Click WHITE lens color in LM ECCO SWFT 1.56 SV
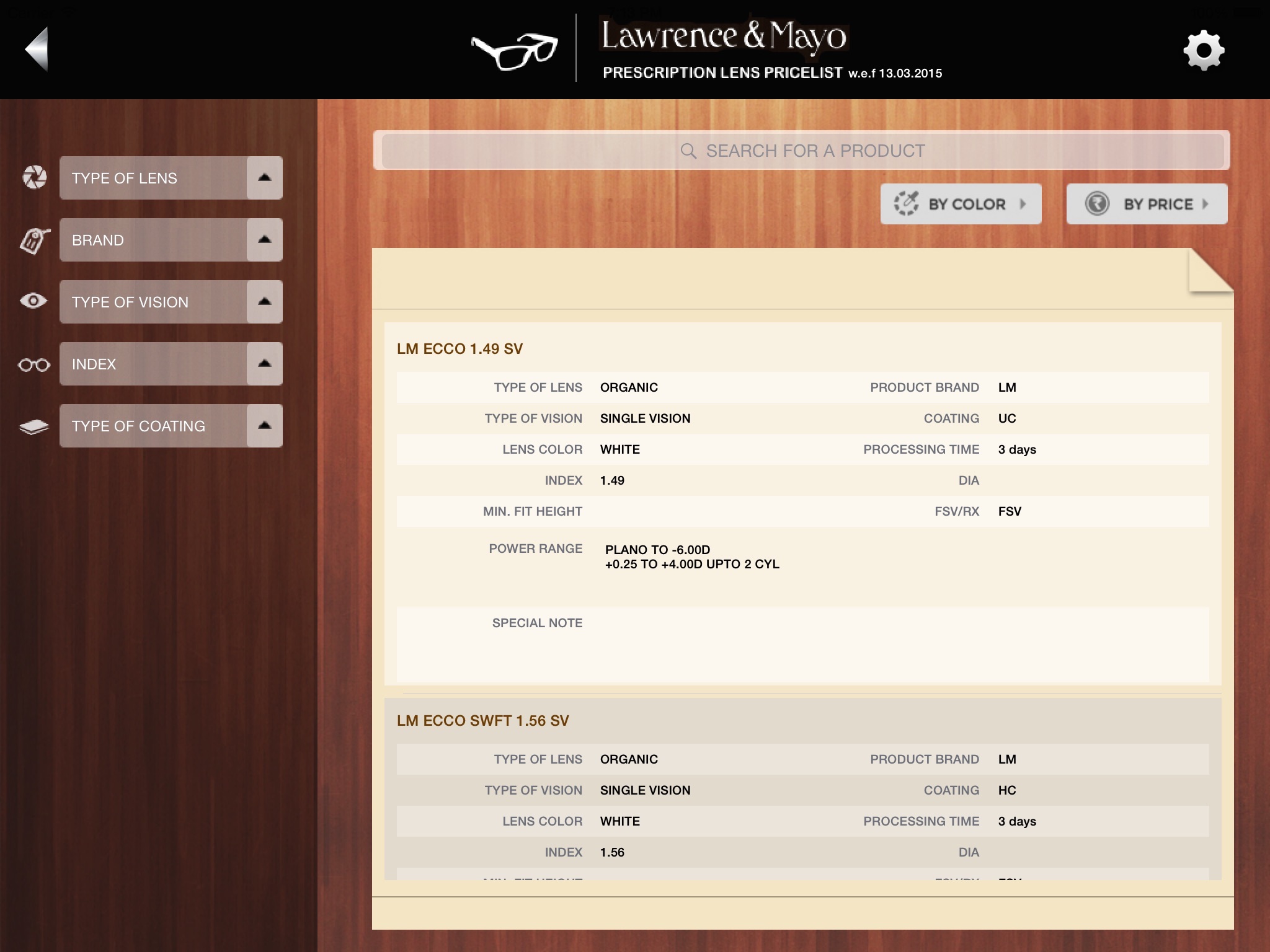1270x952 pixels. [619, 821]
